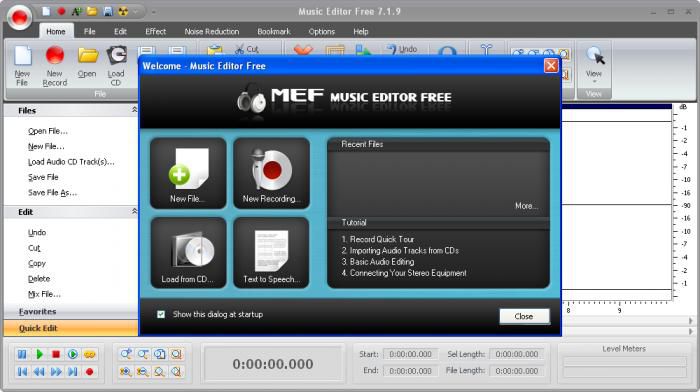Click Load CD in the Home ribbon

tap(116, 66)
